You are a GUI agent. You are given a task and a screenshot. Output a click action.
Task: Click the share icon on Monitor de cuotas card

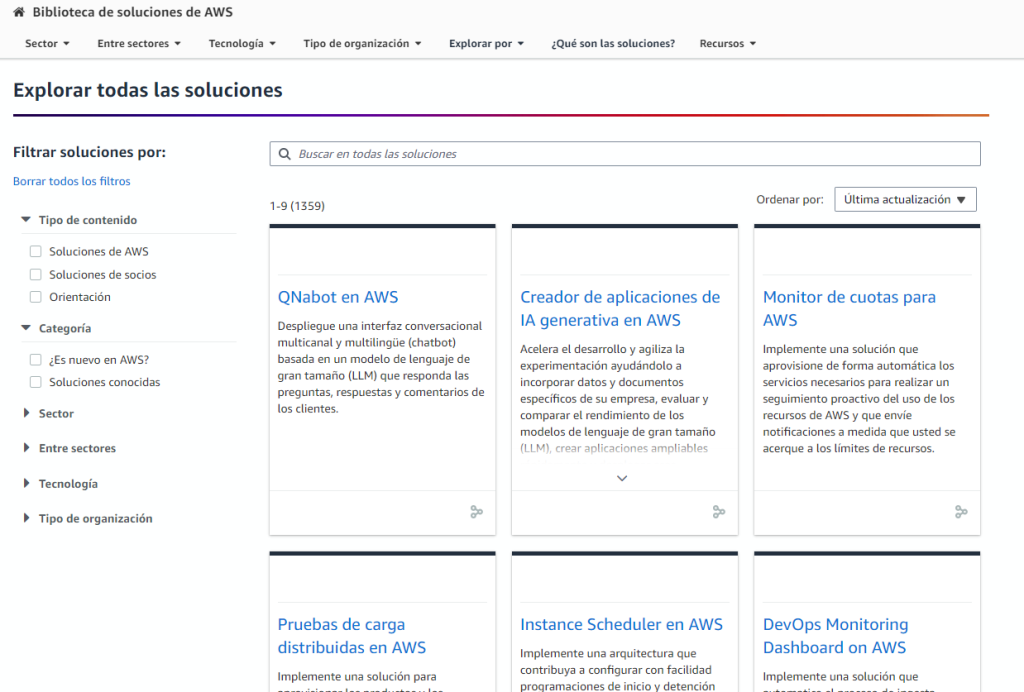pyautogui.click(x=961, y=512)
